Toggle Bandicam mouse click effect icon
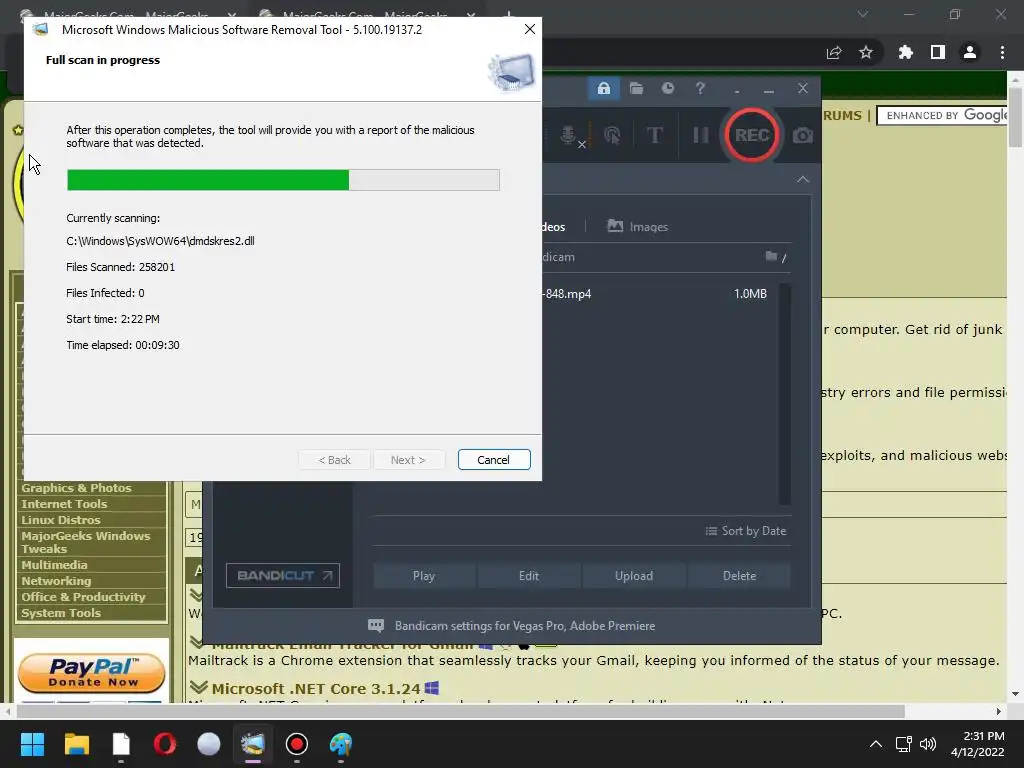Screen dimensions: 1024x768 612,135
